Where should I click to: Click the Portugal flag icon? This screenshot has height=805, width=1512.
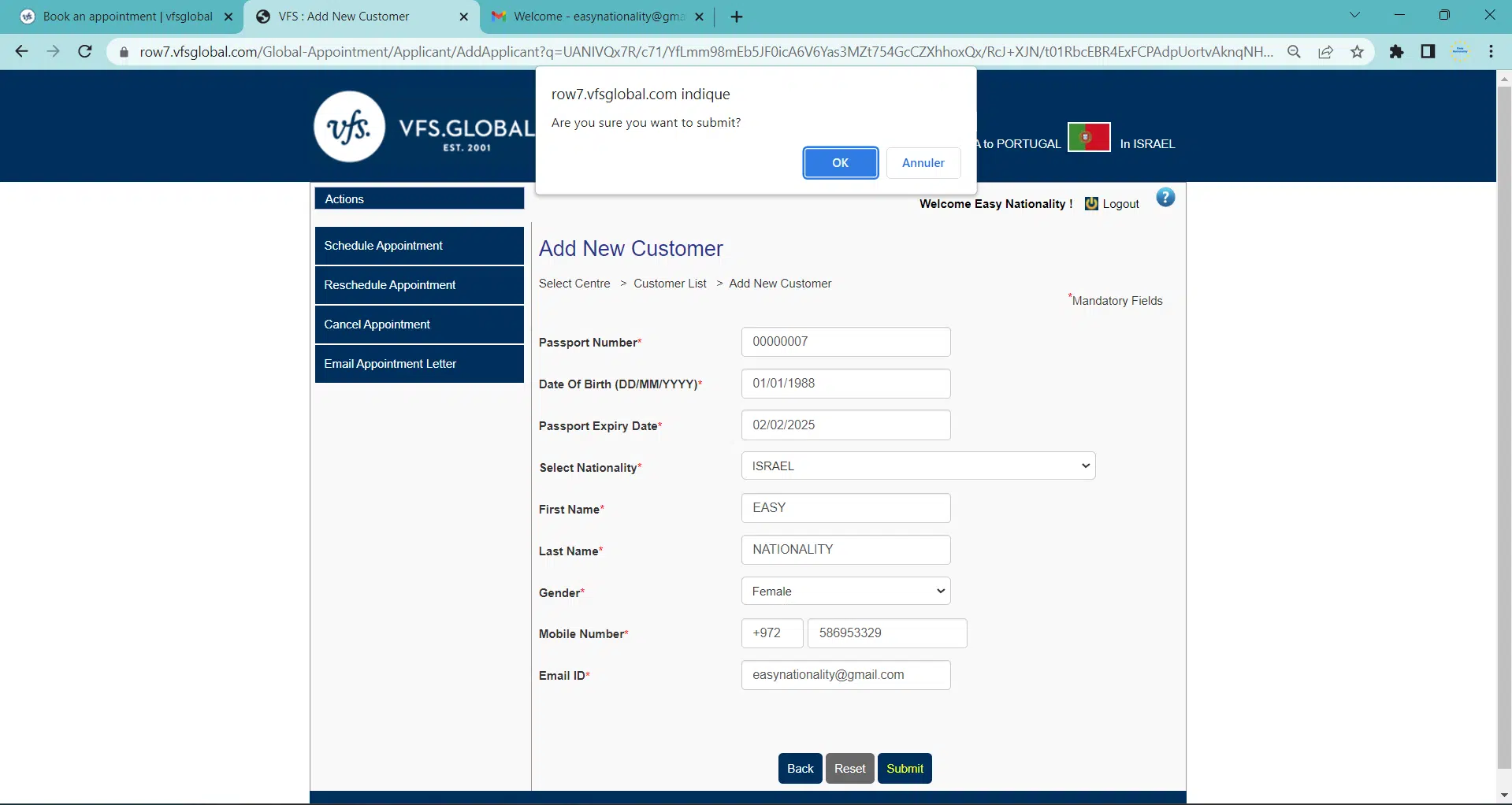click(1089, 137)
